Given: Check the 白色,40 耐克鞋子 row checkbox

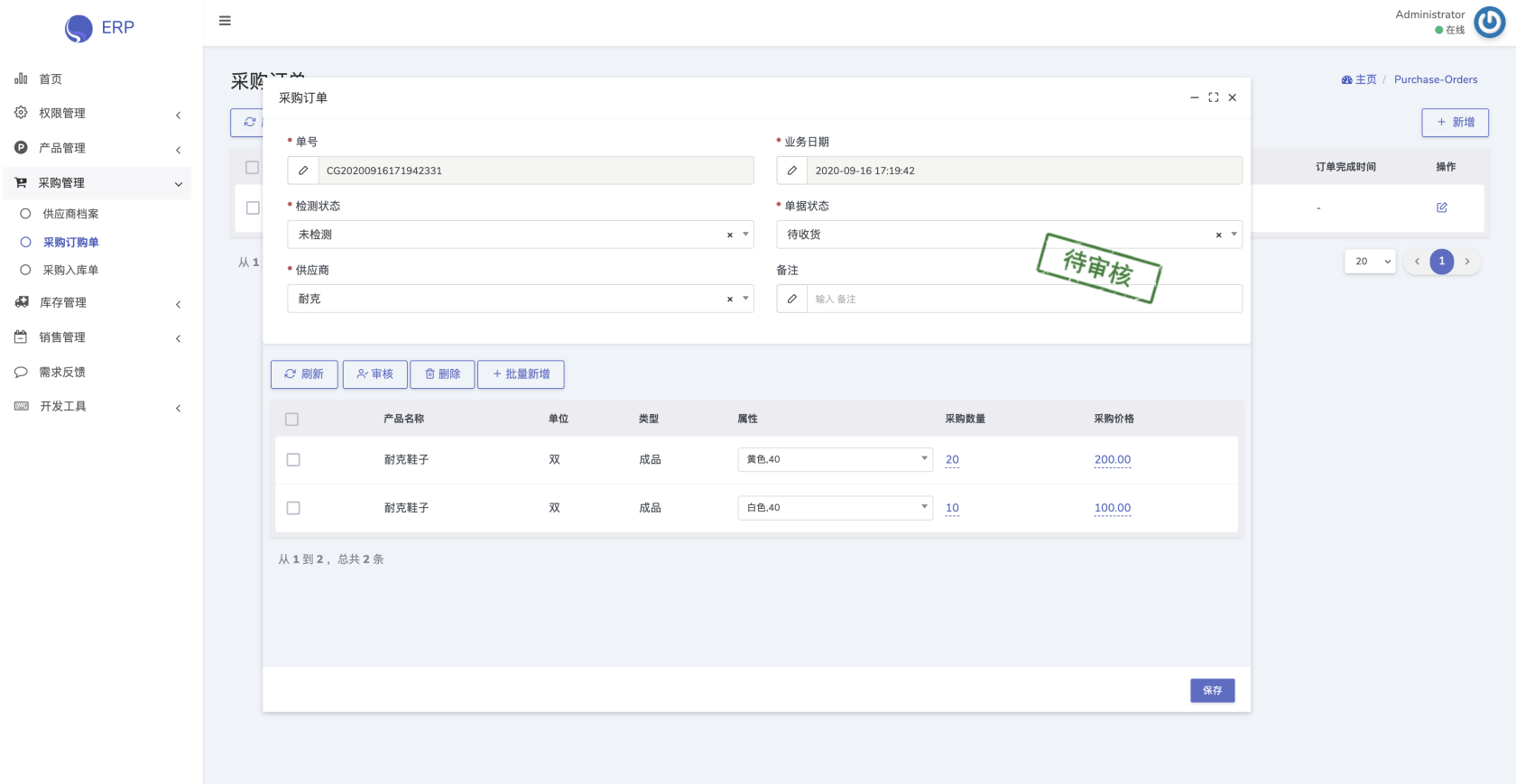Looking at the screenshot, I should [293, 508].
